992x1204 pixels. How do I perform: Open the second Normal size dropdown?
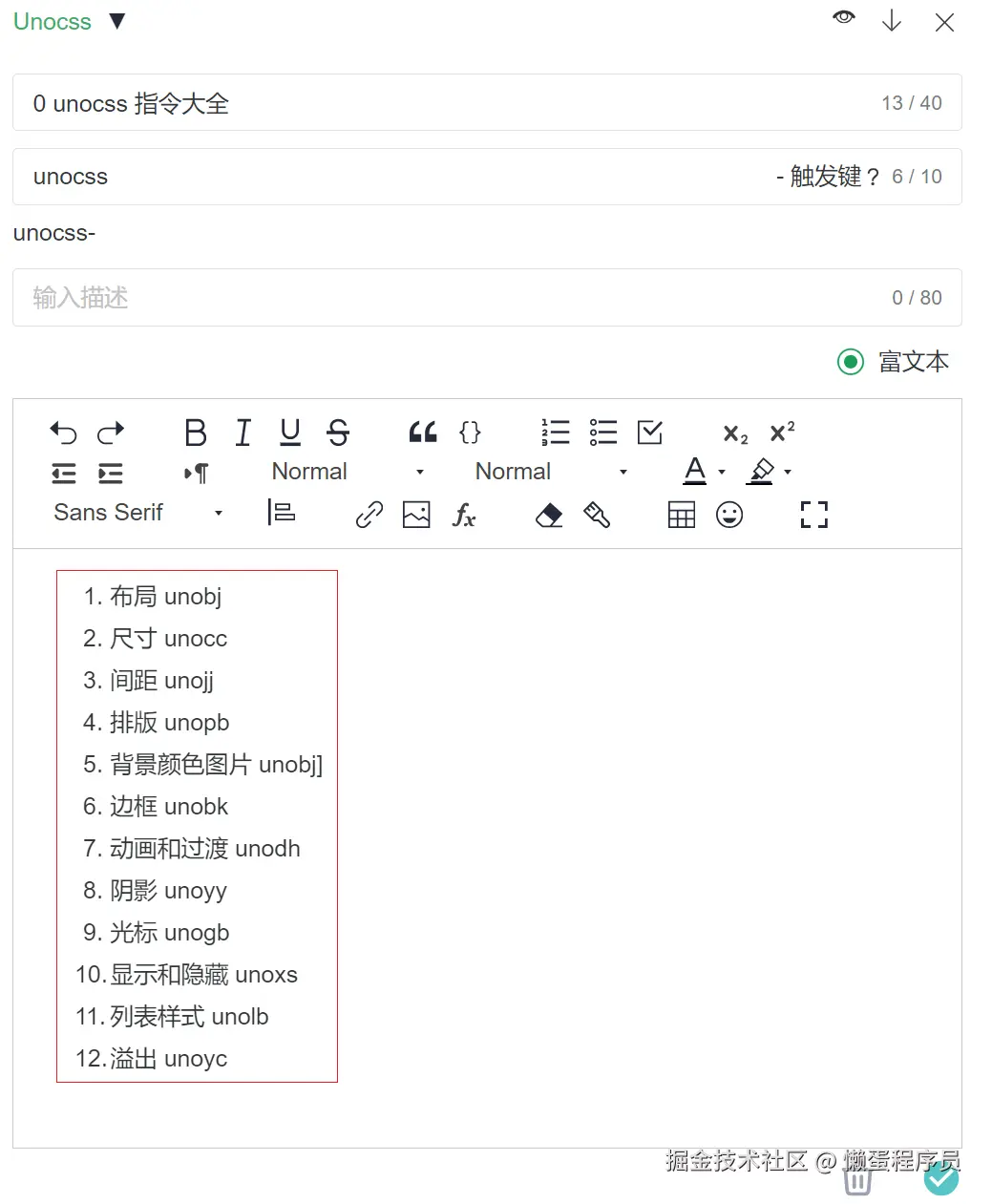pyautogui.click(x=552, y=472)
